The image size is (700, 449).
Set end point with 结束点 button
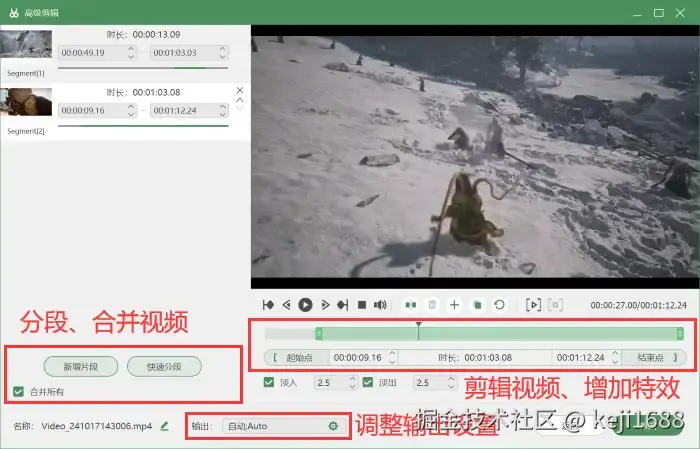[654, 358]
